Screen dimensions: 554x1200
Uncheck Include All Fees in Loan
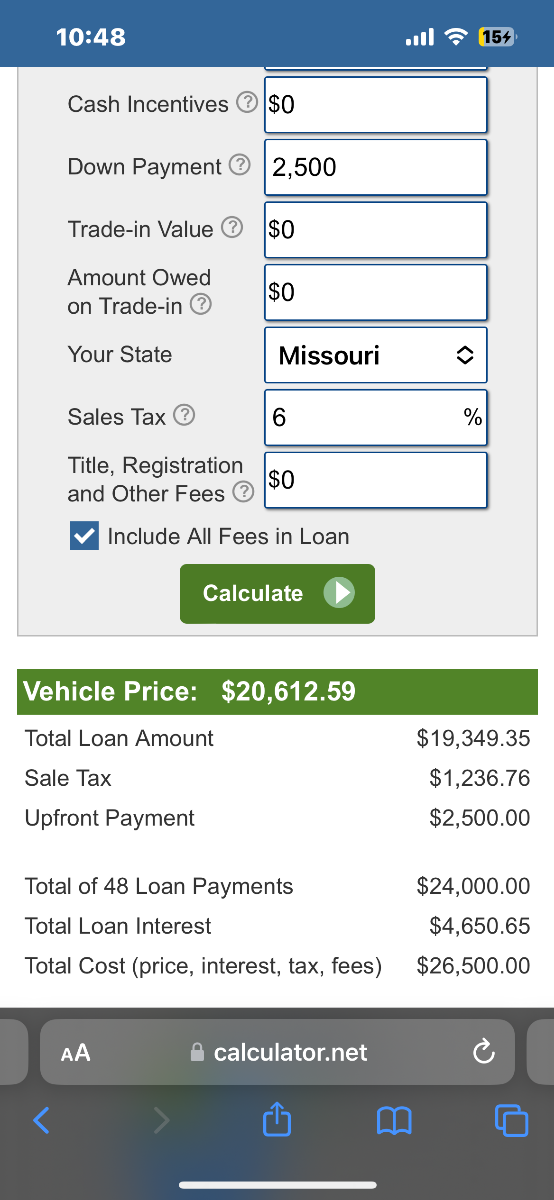point(83,536)
